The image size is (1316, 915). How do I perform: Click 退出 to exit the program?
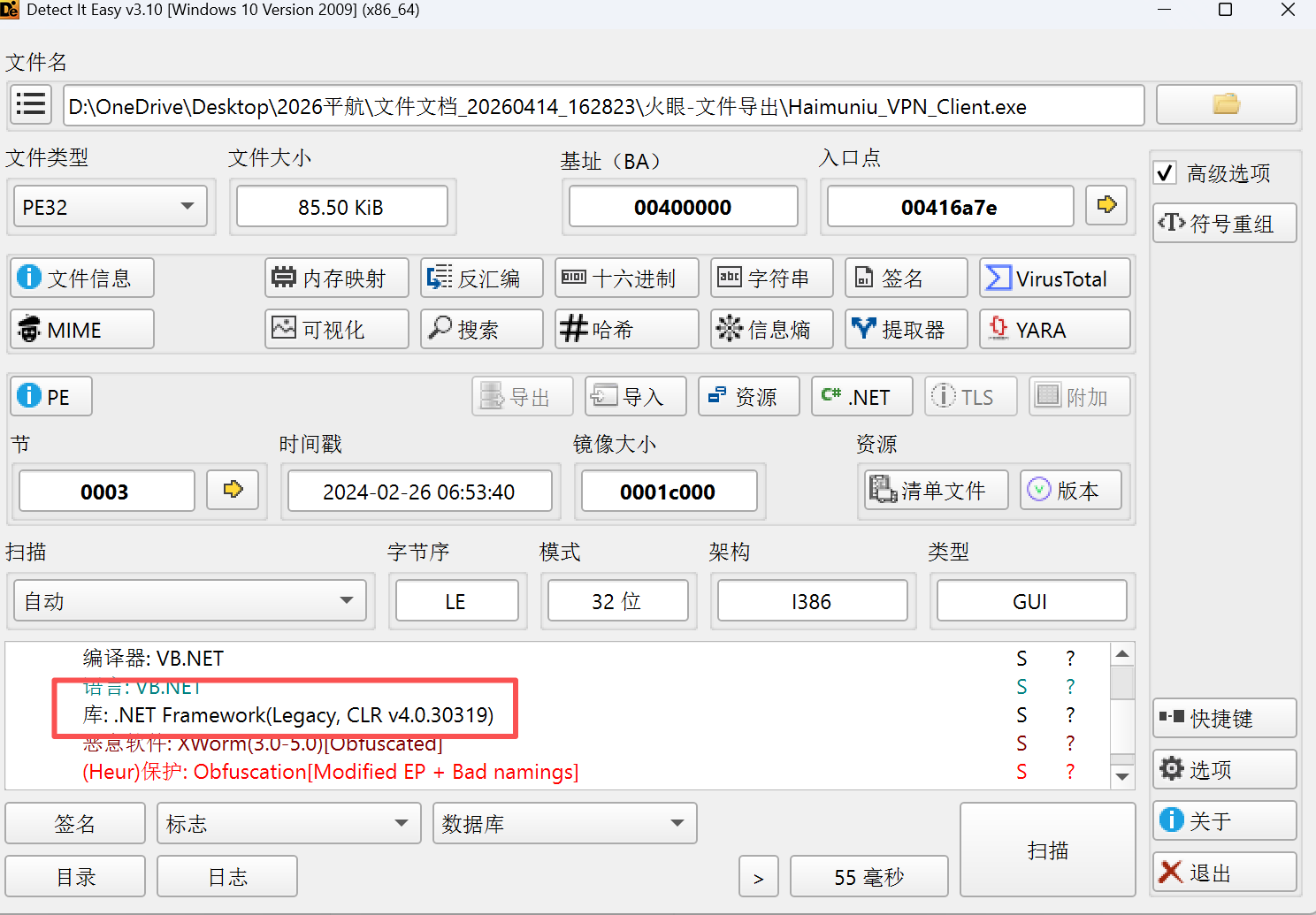pos(1225,873)
